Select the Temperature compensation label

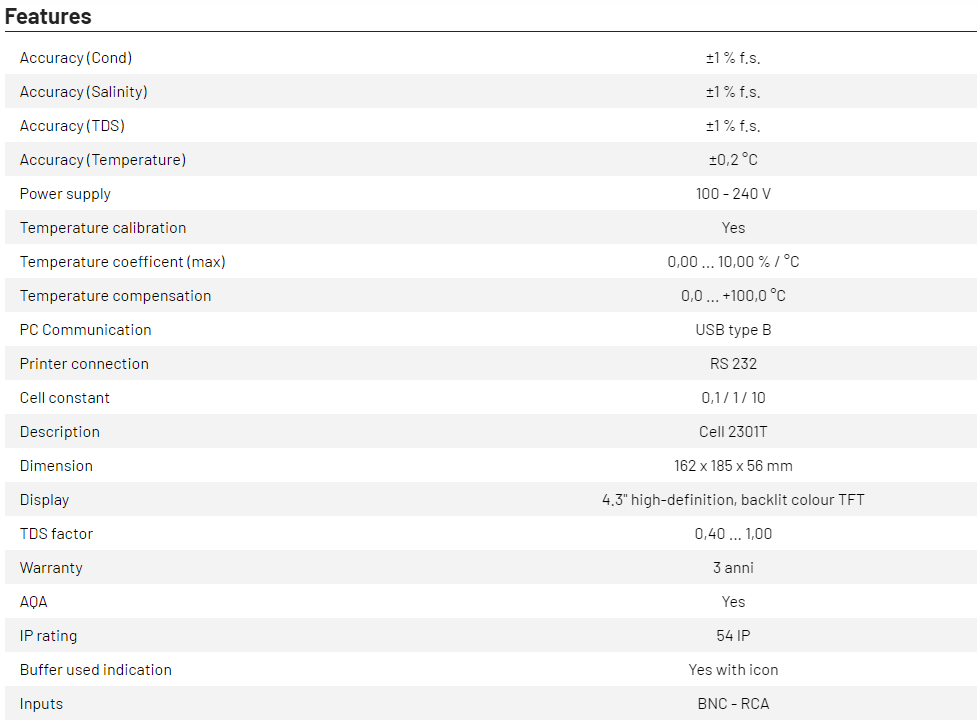[x=115, y=296]
